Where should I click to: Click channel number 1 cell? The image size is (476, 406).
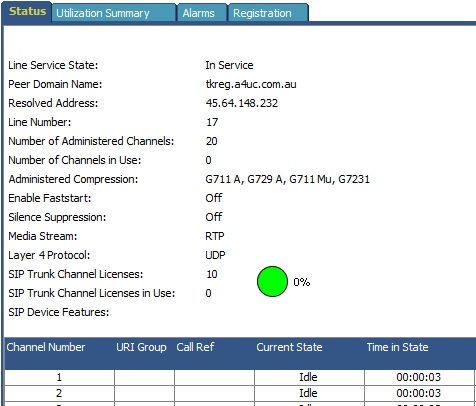click(x=59, y=377)
